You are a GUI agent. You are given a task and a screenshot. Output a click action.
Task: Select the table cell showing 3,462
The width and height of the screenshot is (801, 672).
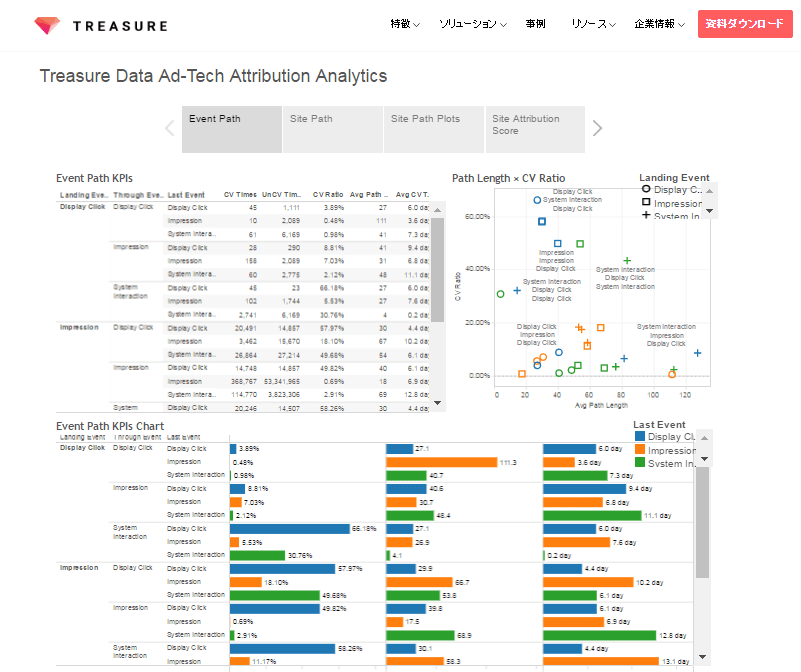click(248, 342)
